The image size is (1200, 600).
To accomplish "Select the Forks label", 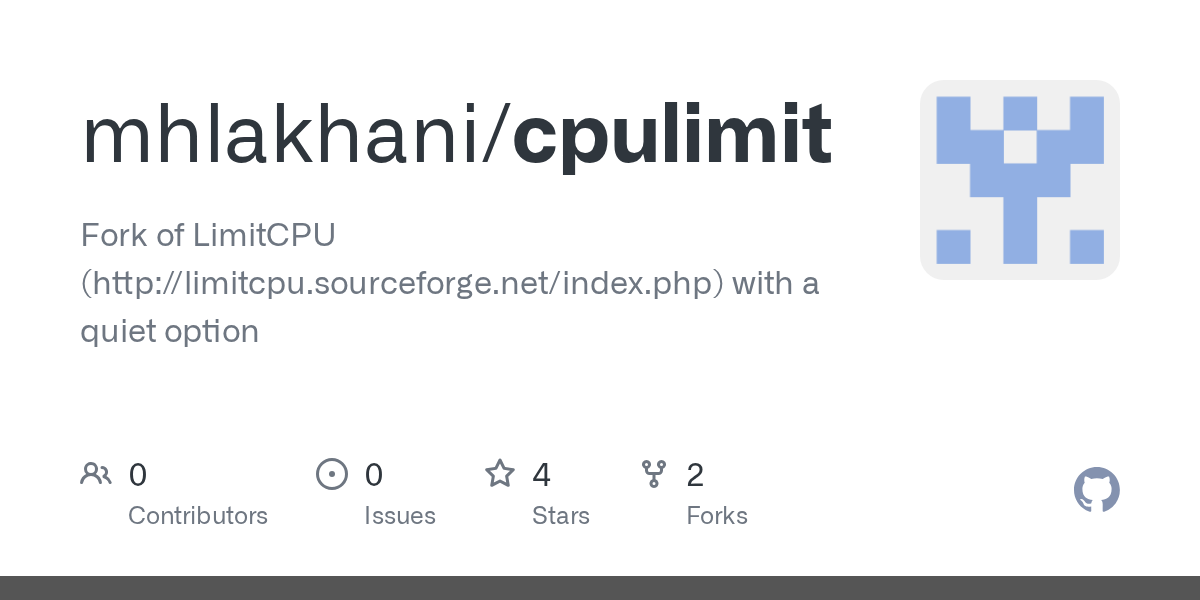I will pos(717,516).
